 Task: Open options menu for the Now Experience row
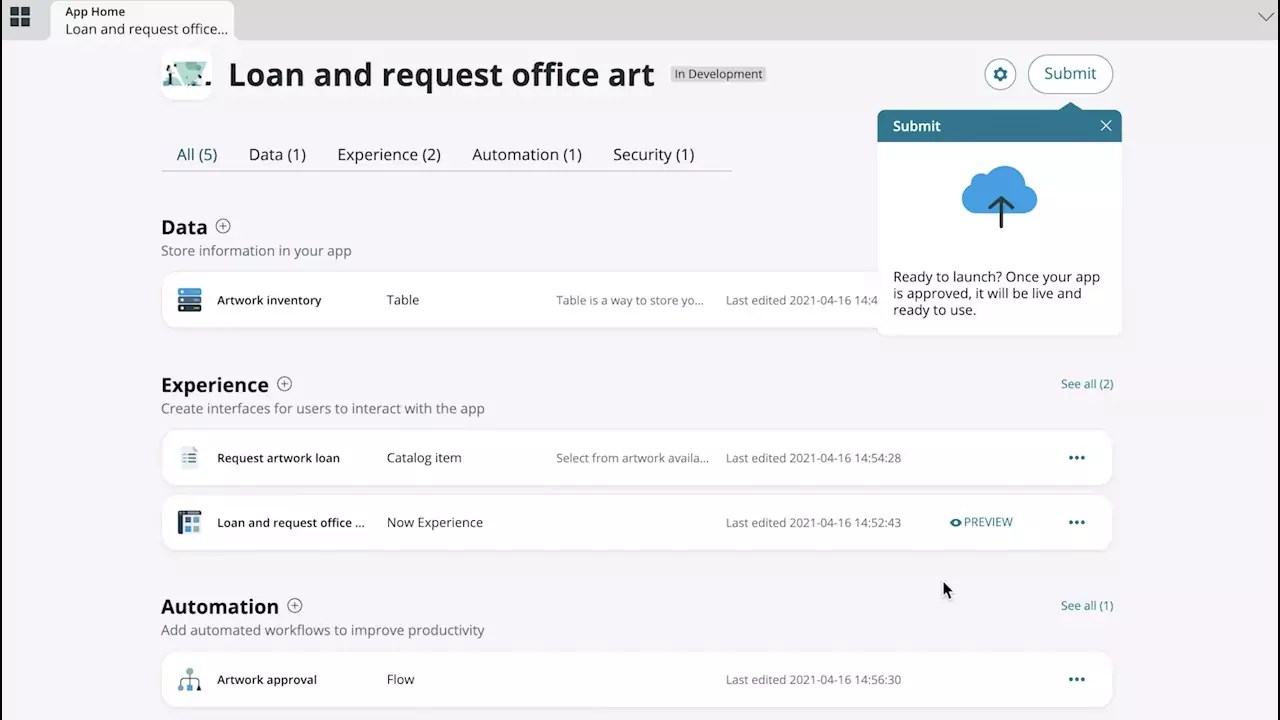[1077, 521]
